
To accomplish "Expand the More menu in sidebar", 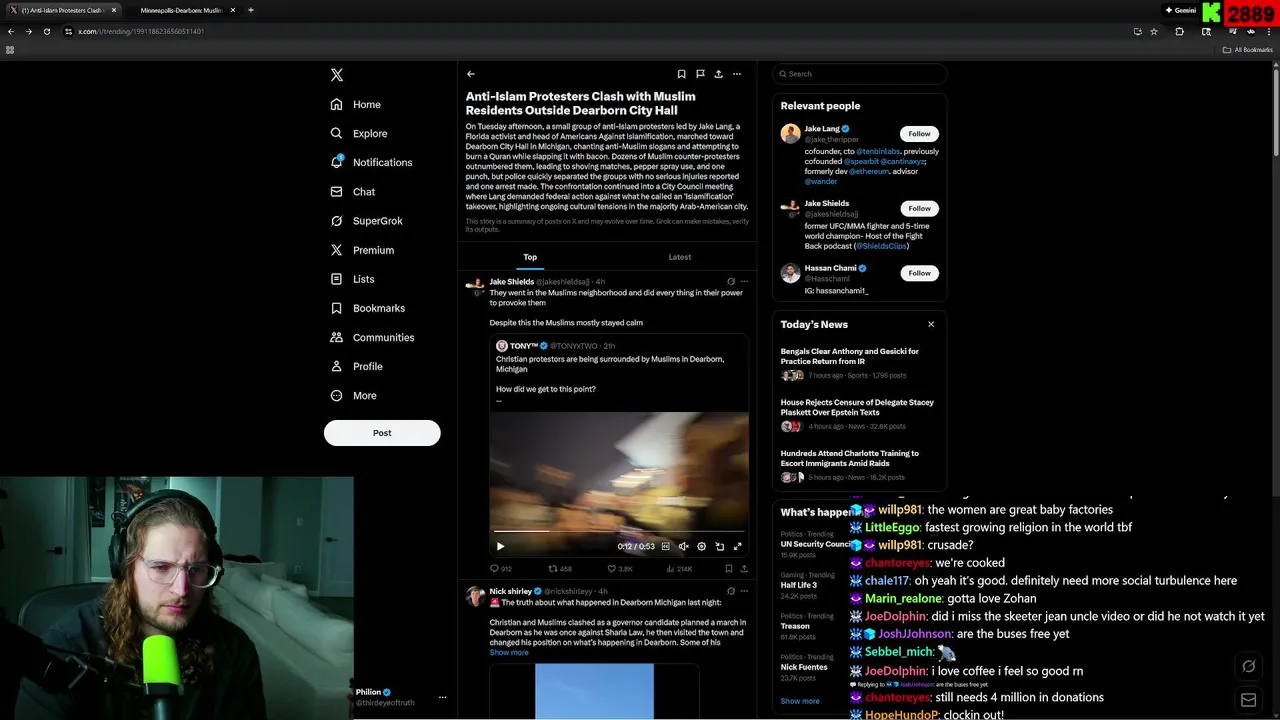I will [353, 395].
